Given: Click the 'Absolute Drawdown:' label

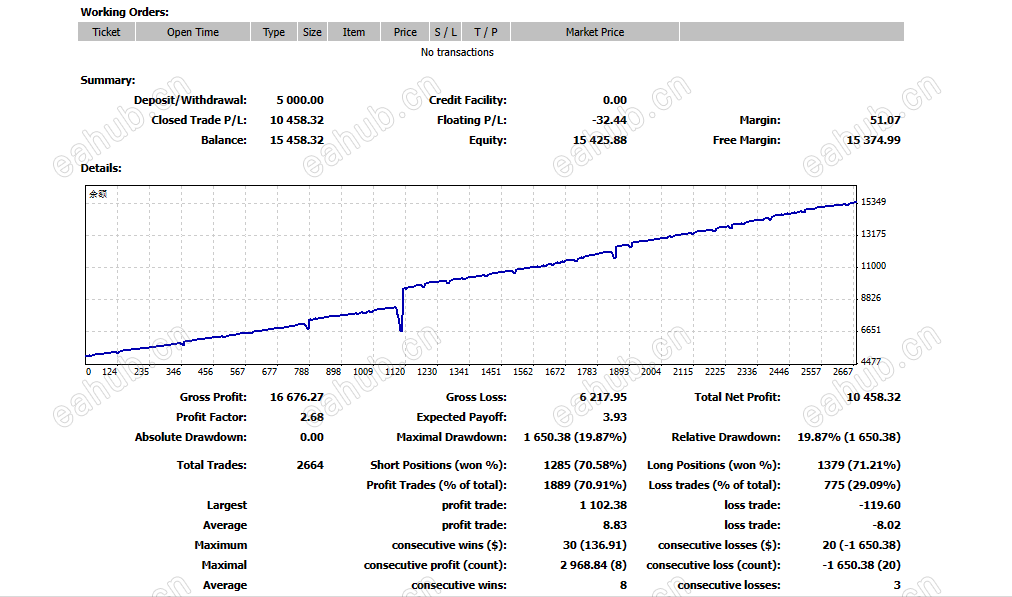Looking at the screenshot, I should pyautogui.click(x=190, y=437).
